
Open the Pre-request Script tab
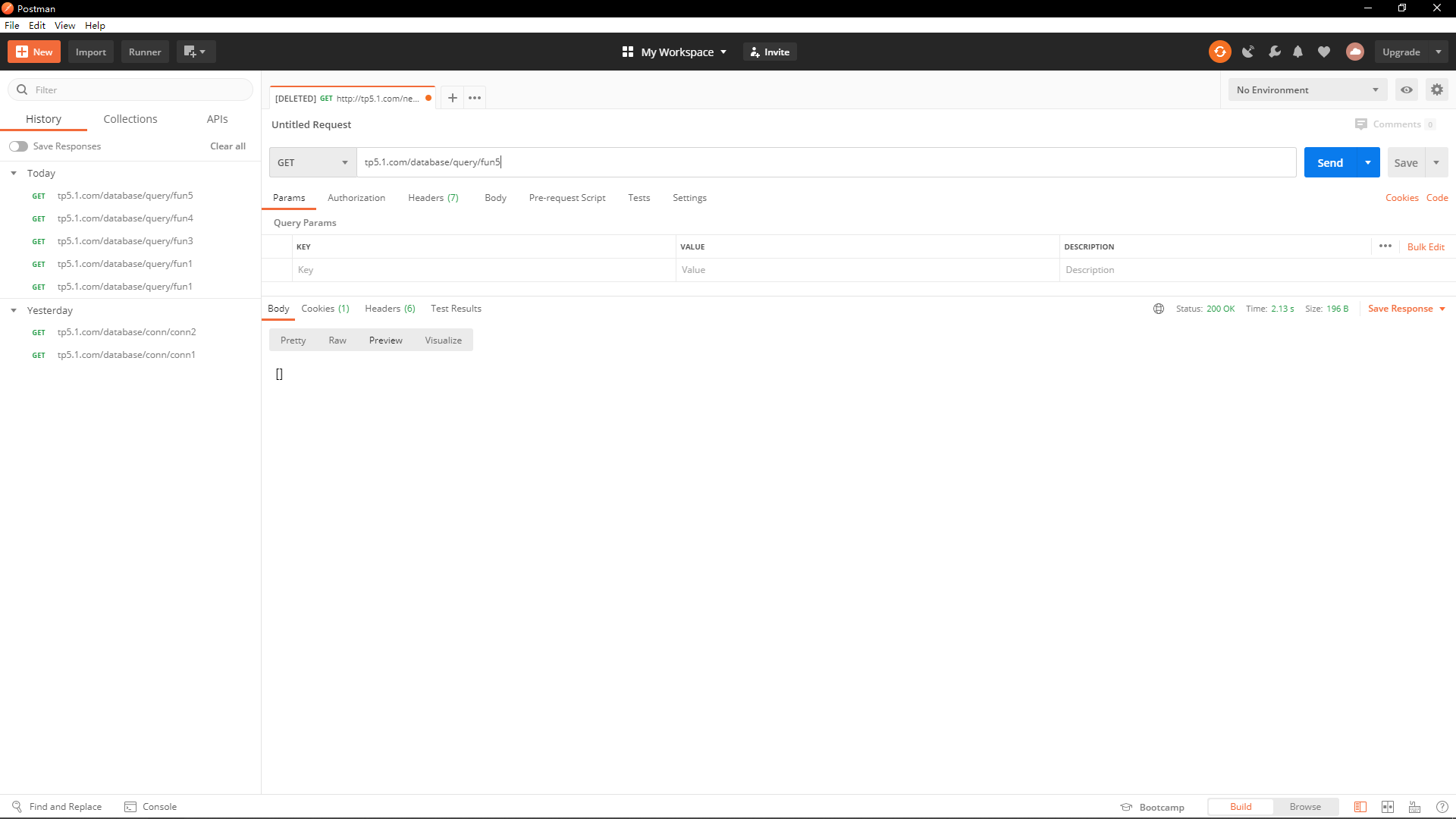click(567, 198)
